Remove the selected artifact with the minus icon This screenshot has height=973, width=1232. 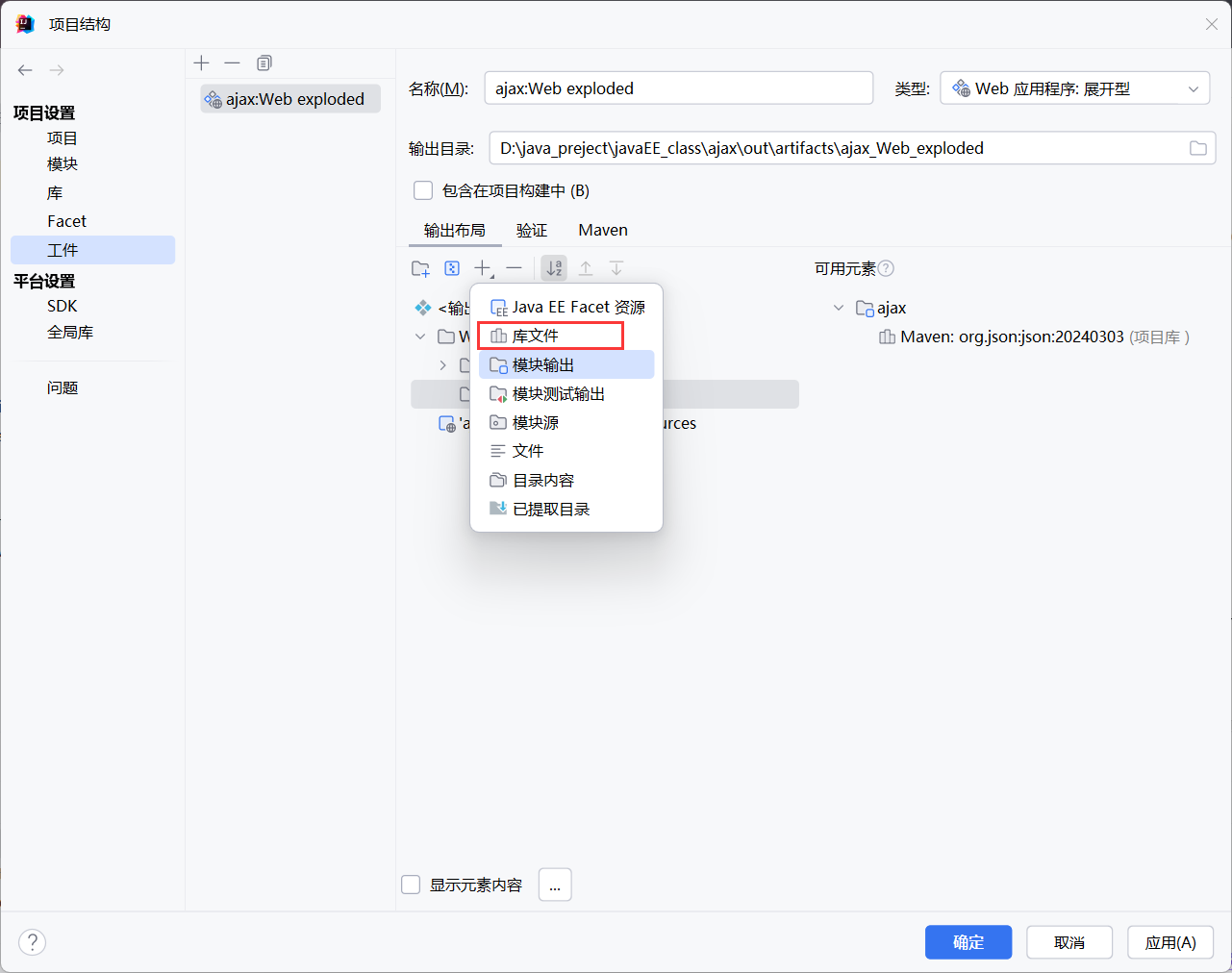click(x=232, y=63)
